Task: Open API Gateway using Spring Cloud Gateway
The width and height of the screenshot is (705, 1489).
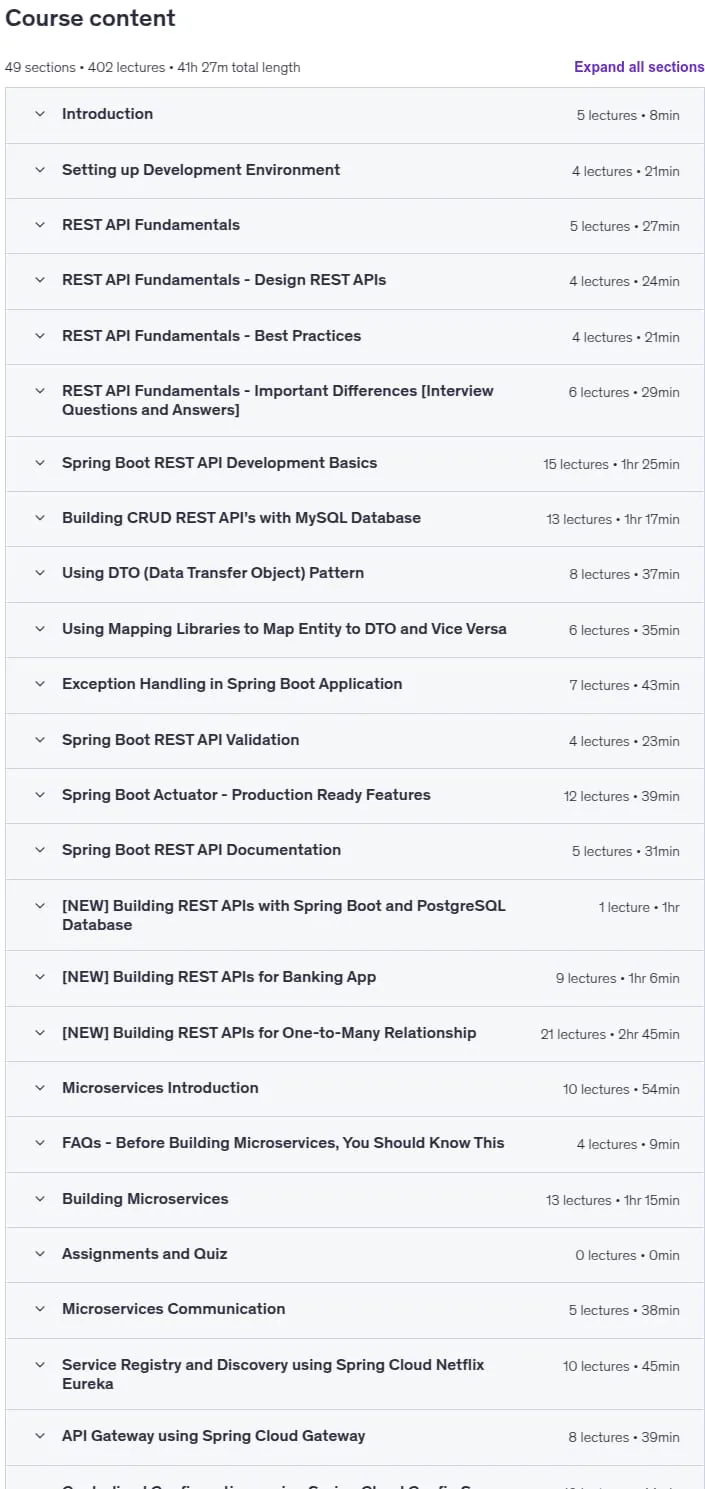Action: click(355, 1436)
